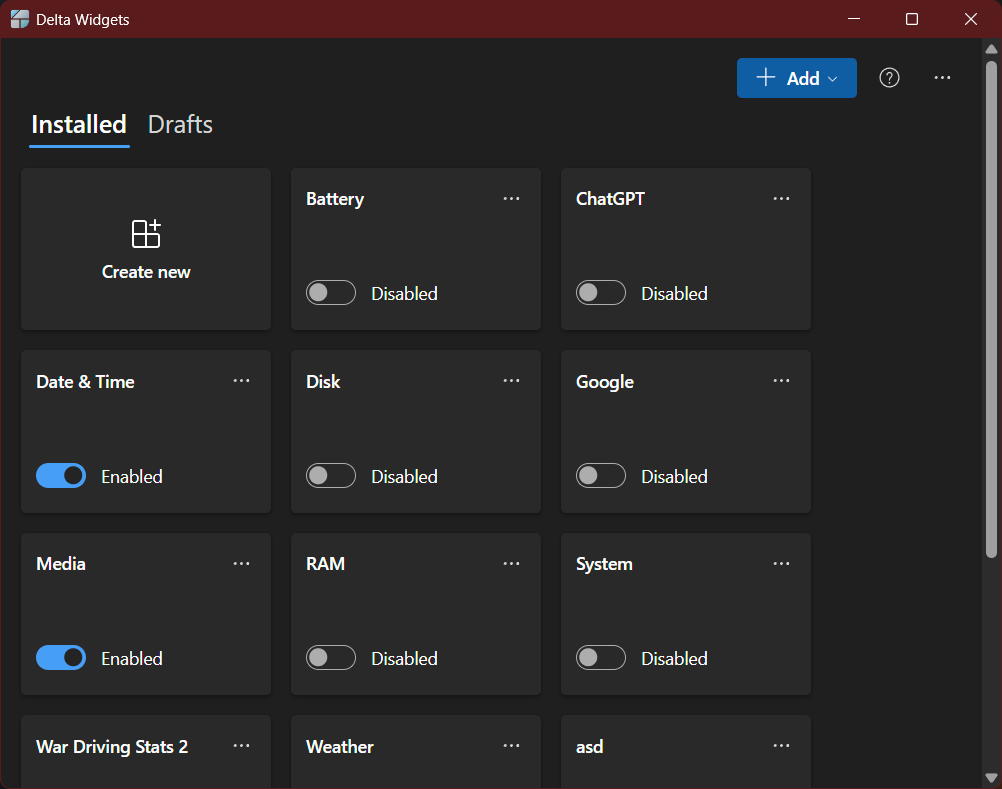The width and height of the screenshot is (1002, 789).
Task: Click the Create new widget tile
Action: (146, 249)
